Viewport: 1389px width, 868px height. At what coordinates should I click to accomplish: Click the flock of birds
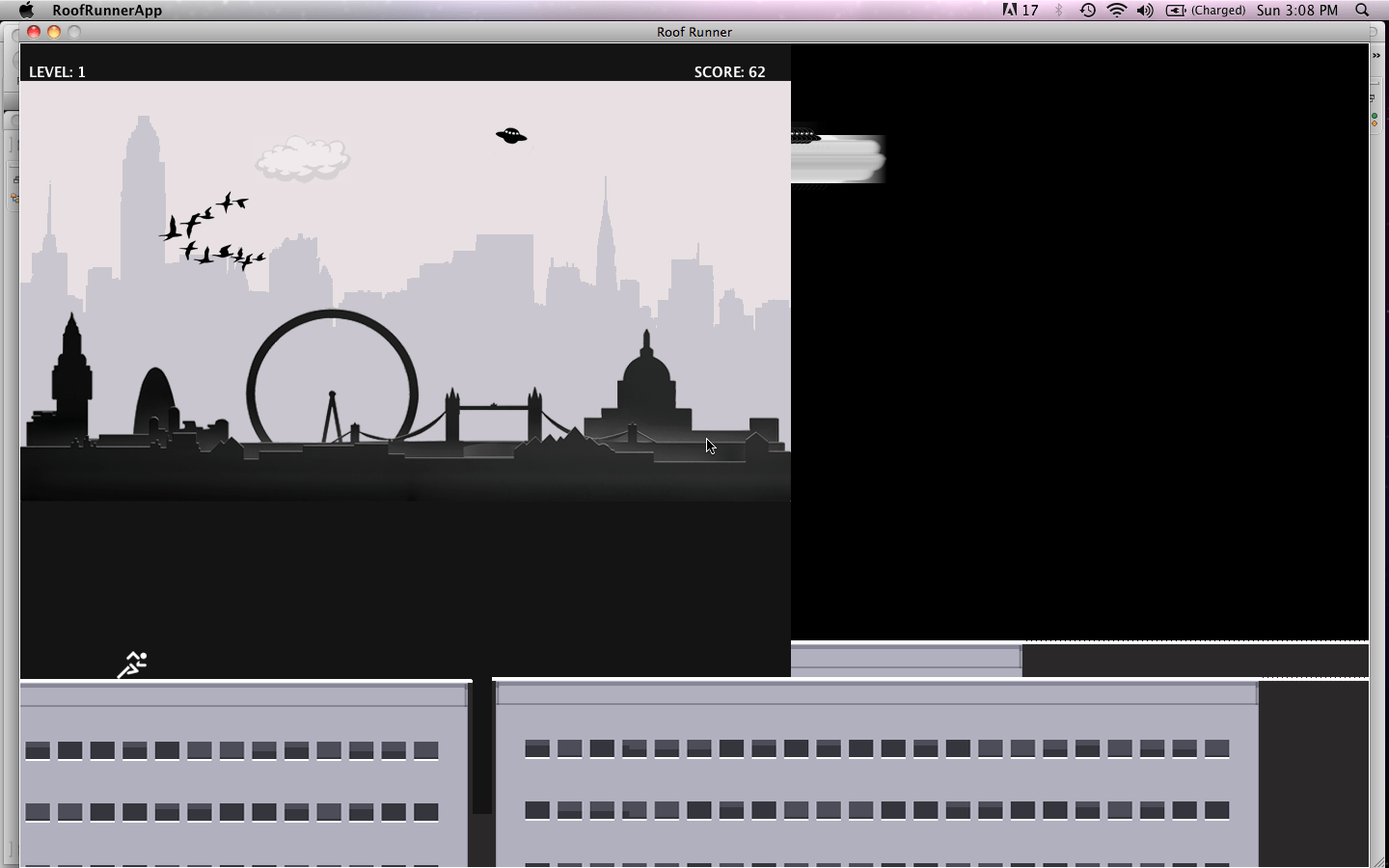212,231
